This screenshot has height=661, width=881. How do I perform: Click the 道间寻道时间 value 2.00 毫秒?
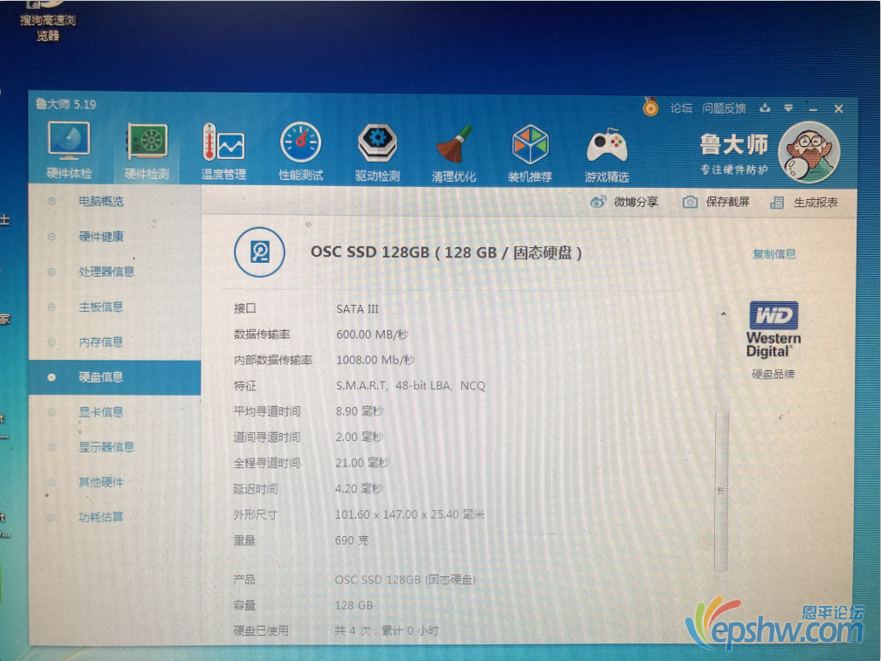tap(359, 437)
